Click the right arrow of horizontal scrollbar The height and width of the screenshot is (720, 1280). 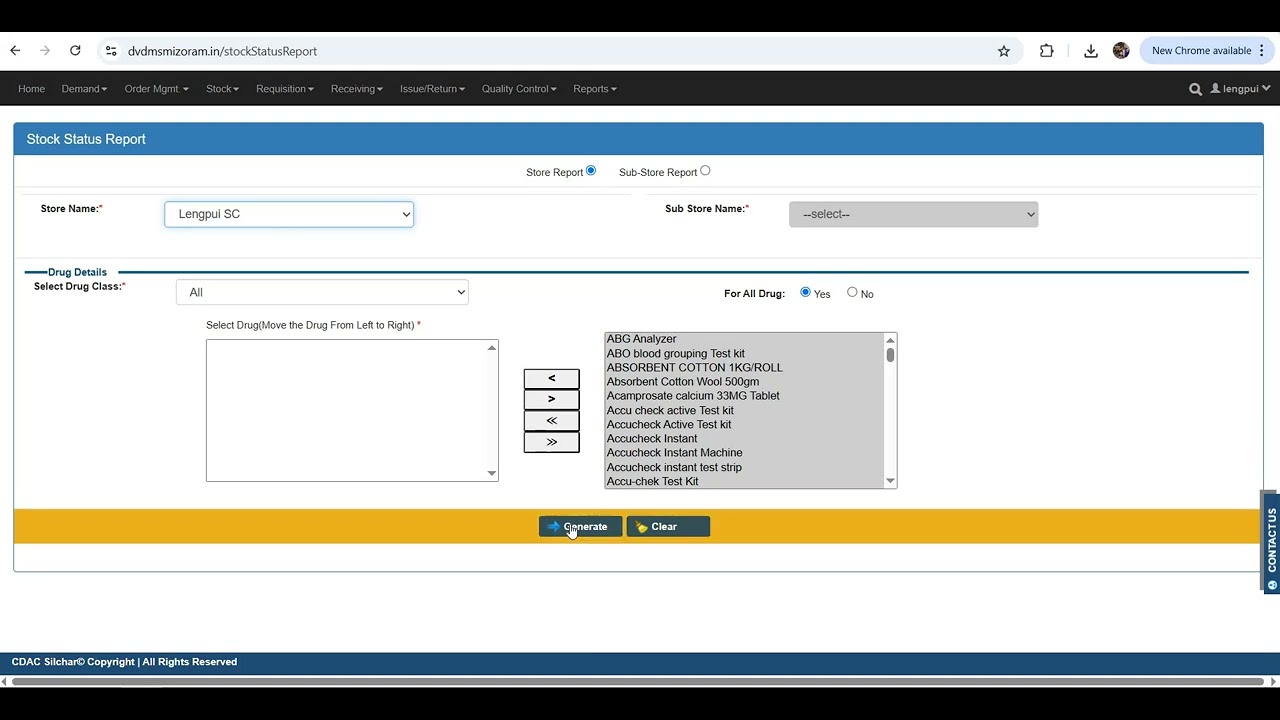click(x=1273, y=682)
